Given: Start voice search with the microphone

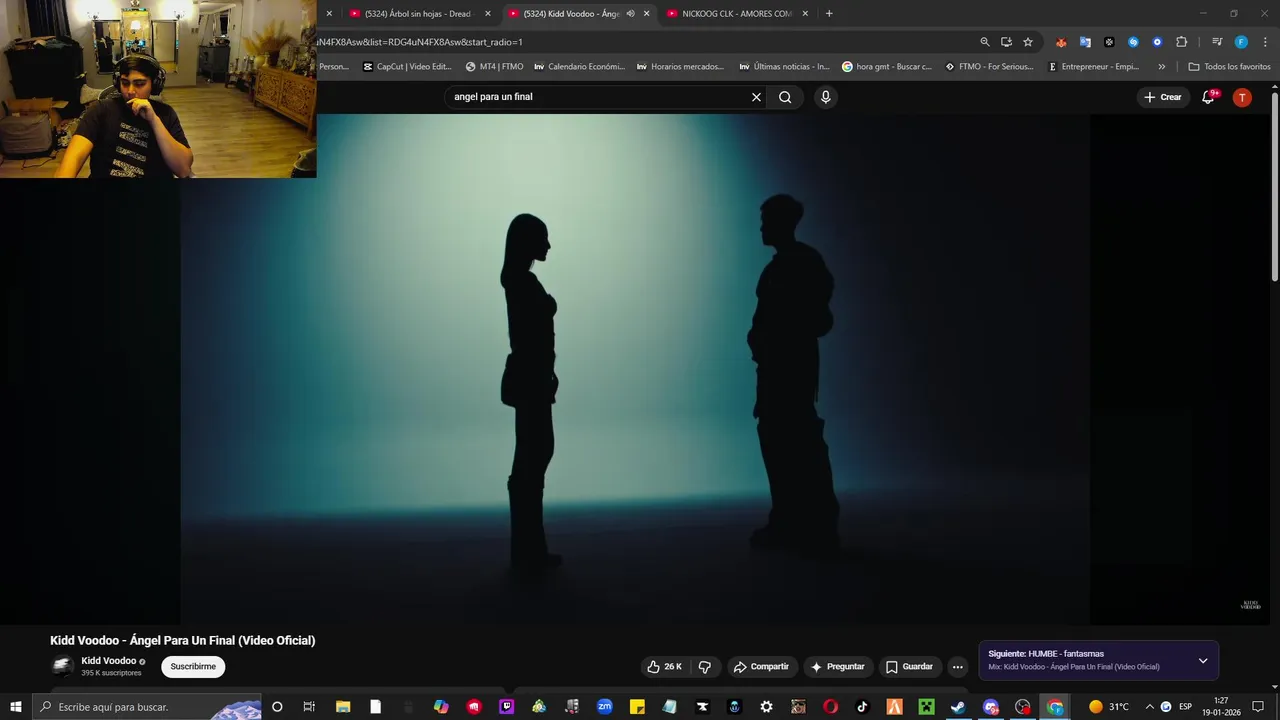Looking at the screenshot, I should point(825,97).
